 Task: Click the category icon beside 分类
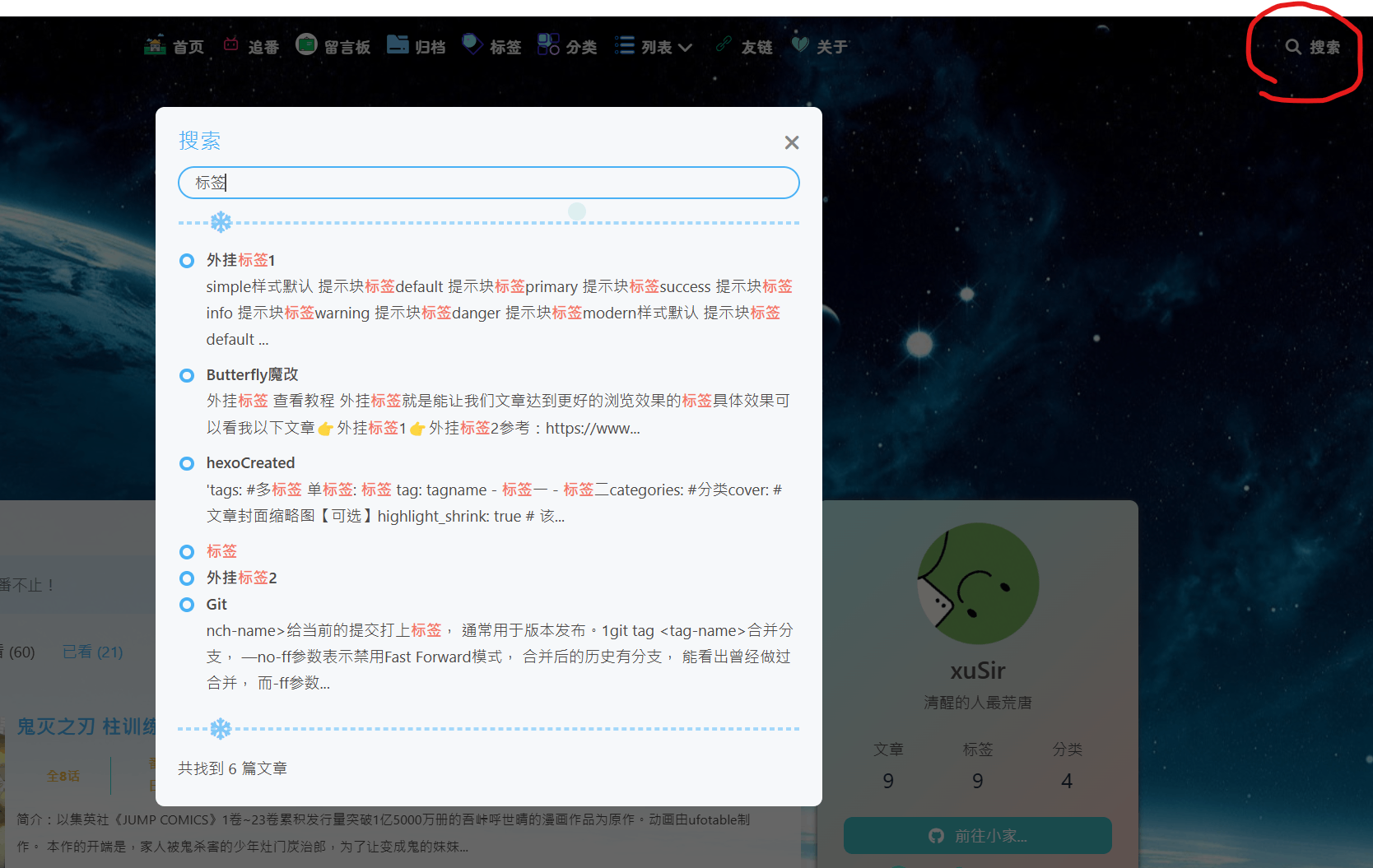[548, 44]
